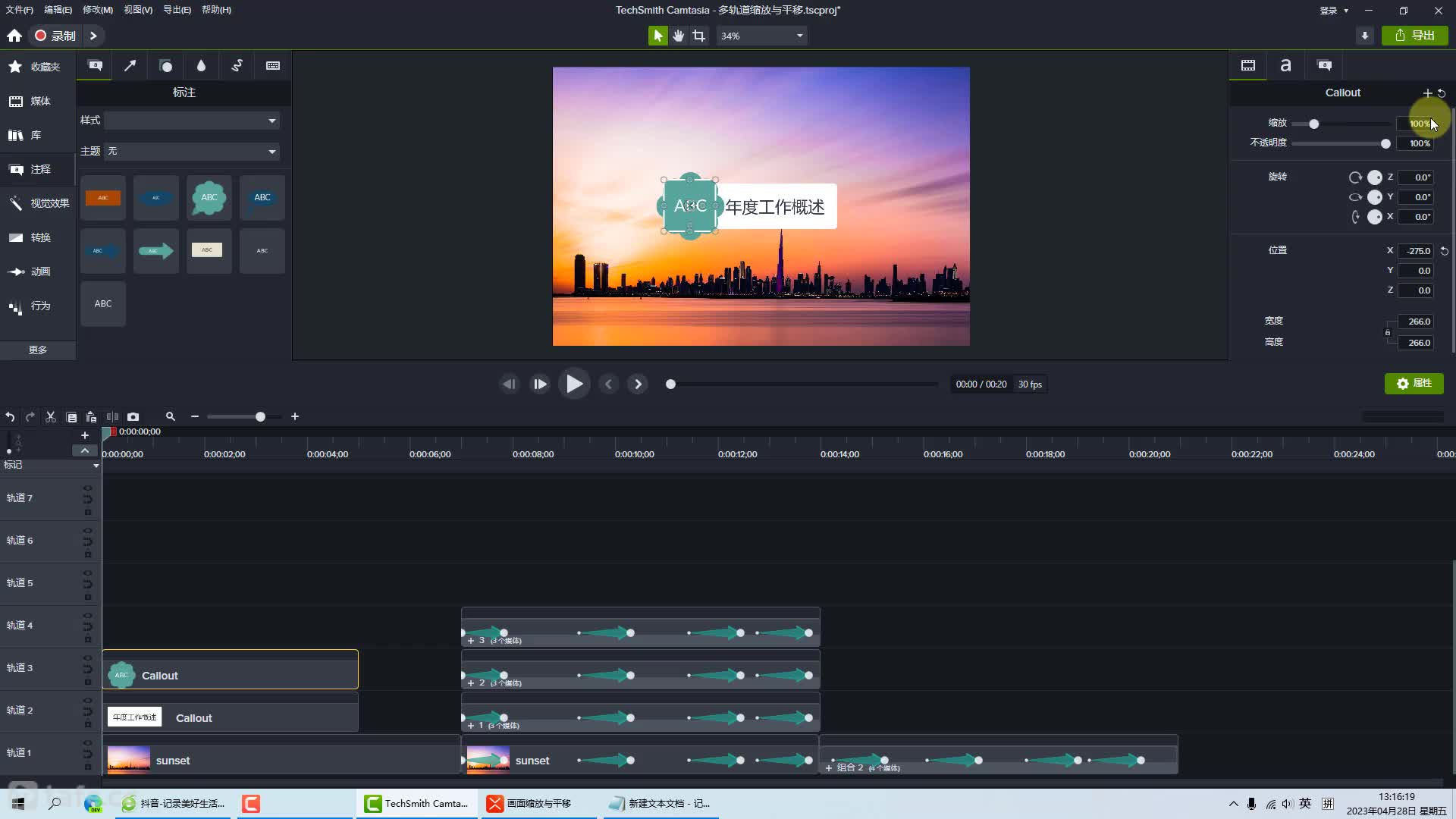Image resolution: width=1456 pixels, height=819 pixels.
Task: Select the teal cloud ABC callout thumbnail
Action: 209,198
